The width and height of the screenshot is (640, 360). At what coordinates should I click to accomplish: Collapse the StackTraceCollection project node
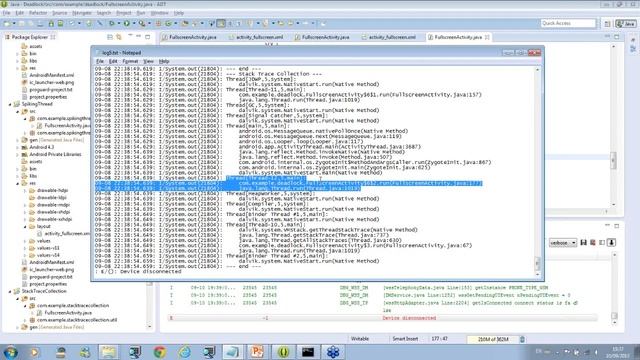[10, 291]
